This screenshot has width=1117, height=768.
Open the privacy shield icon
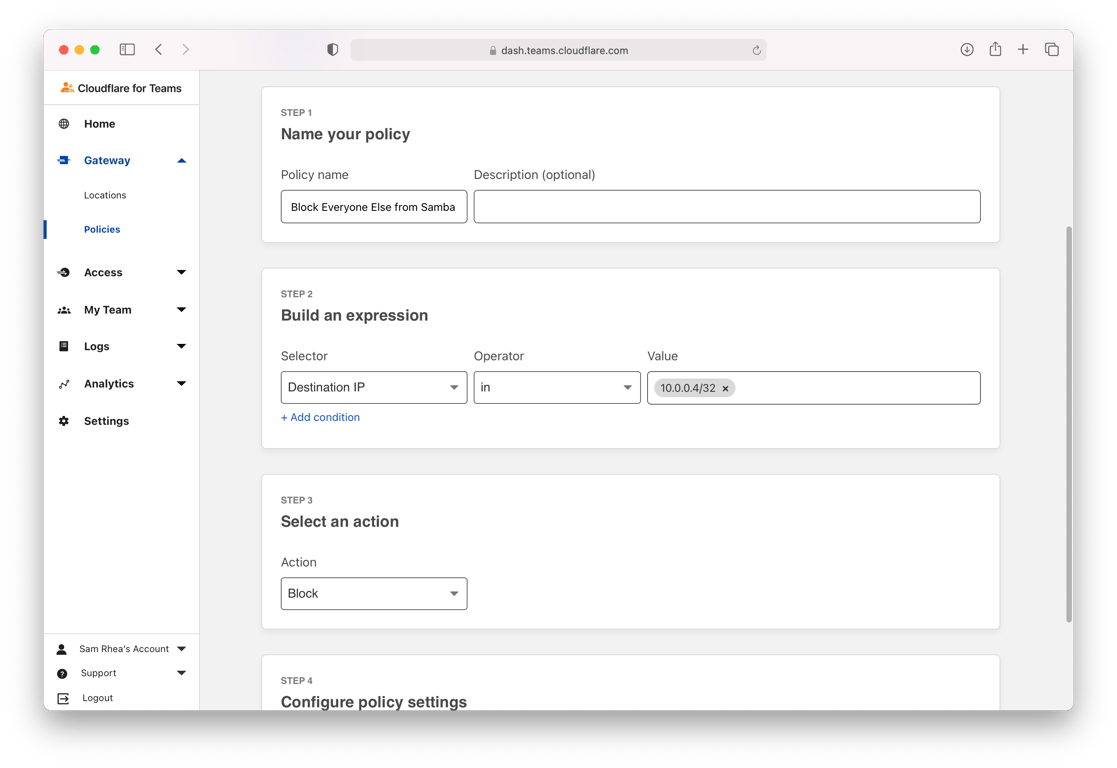coord(333,50)
